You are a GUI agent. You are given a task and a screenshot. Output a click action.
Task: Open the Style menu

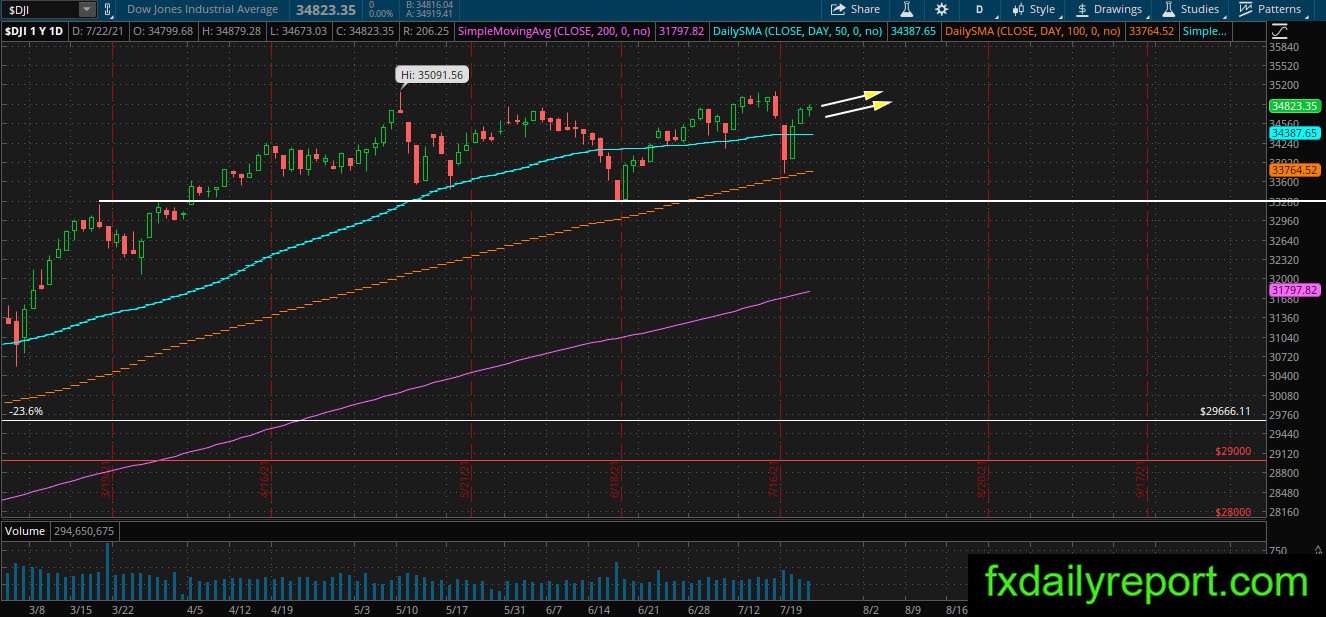1035,9
